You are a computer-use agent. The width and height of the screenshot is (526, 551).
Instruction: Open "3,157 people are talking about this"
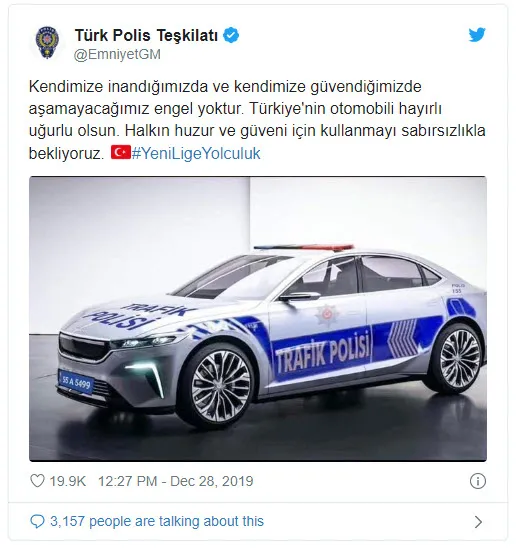click(157, 521)
